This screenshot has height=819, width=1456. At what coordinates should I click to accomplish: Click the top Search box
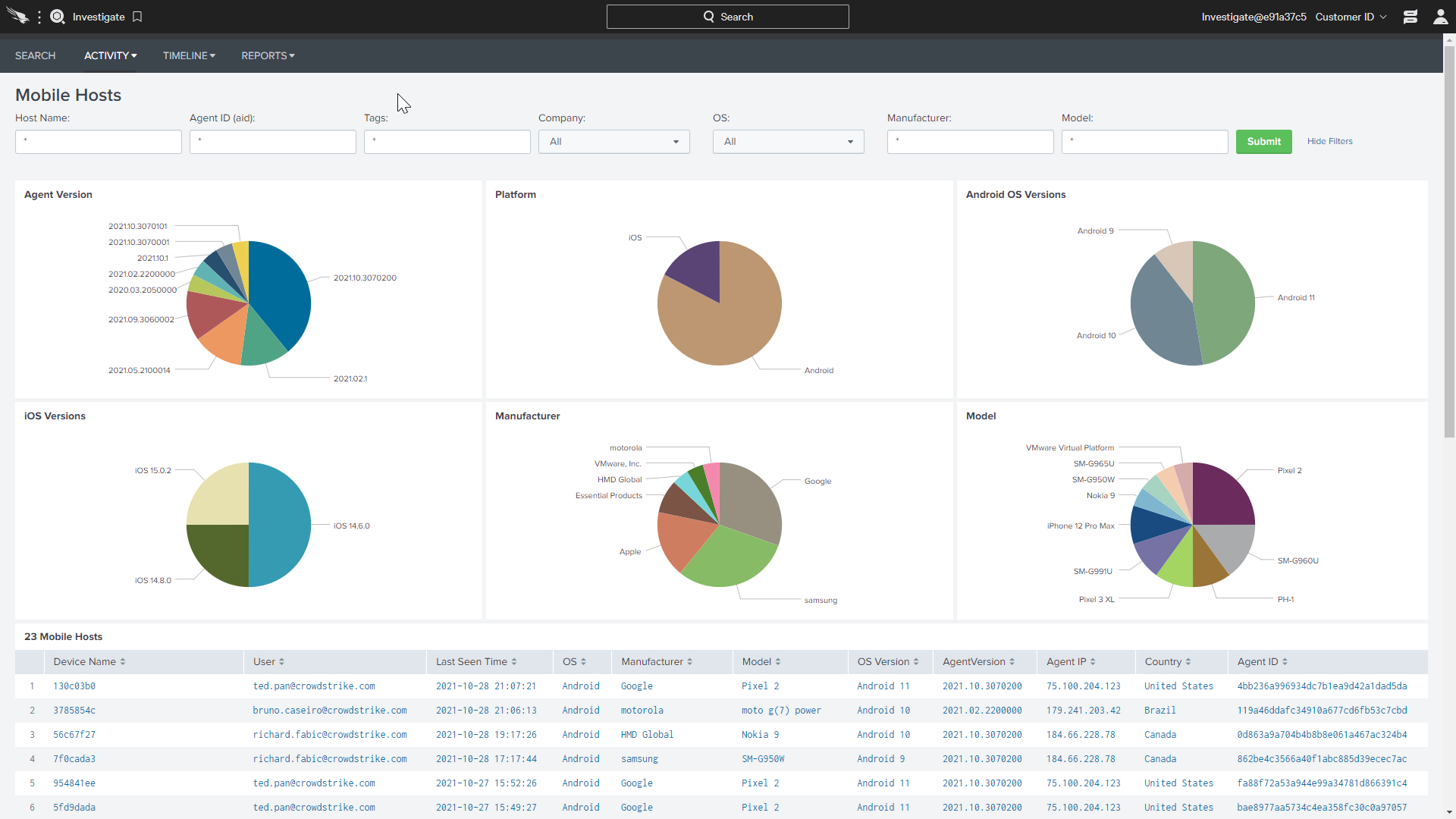pos(728,17)
